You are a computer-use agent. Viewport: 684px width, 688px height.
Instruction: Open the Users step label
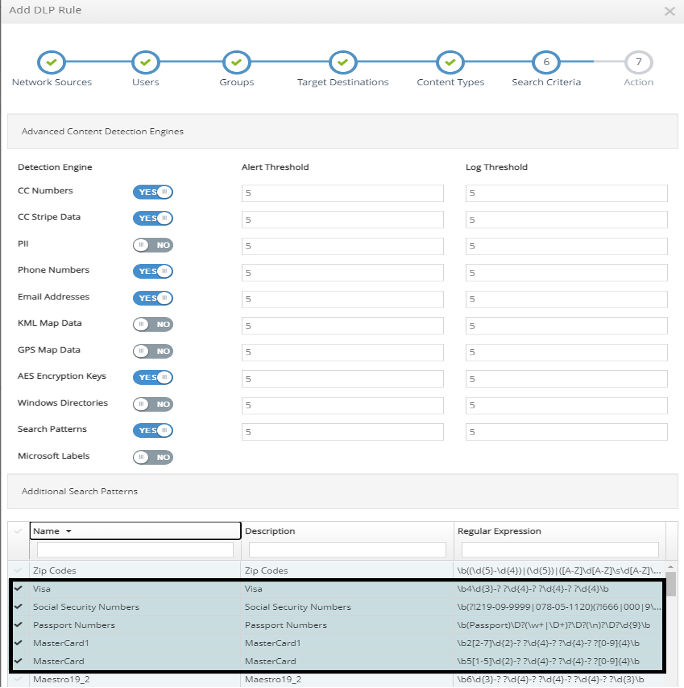[146, 82]
